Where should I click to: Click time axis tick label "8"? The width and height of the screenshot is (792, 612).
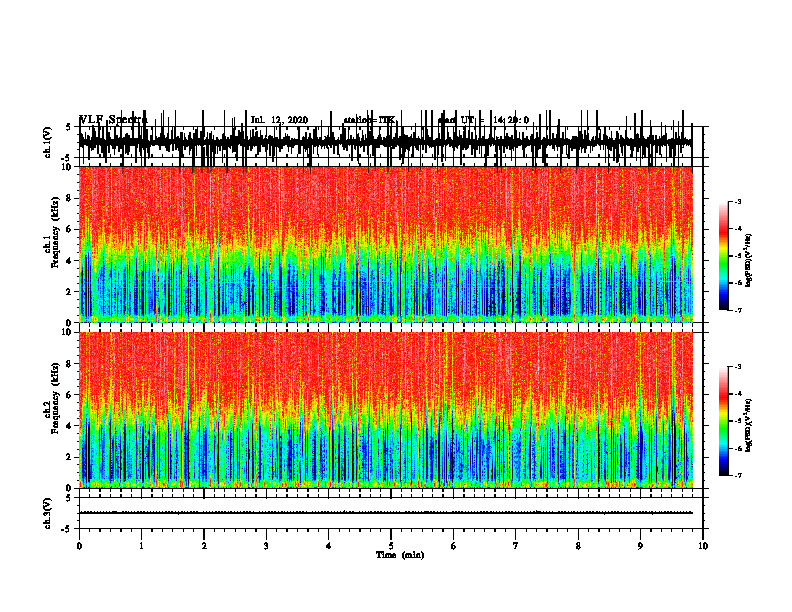coord(578,546)
